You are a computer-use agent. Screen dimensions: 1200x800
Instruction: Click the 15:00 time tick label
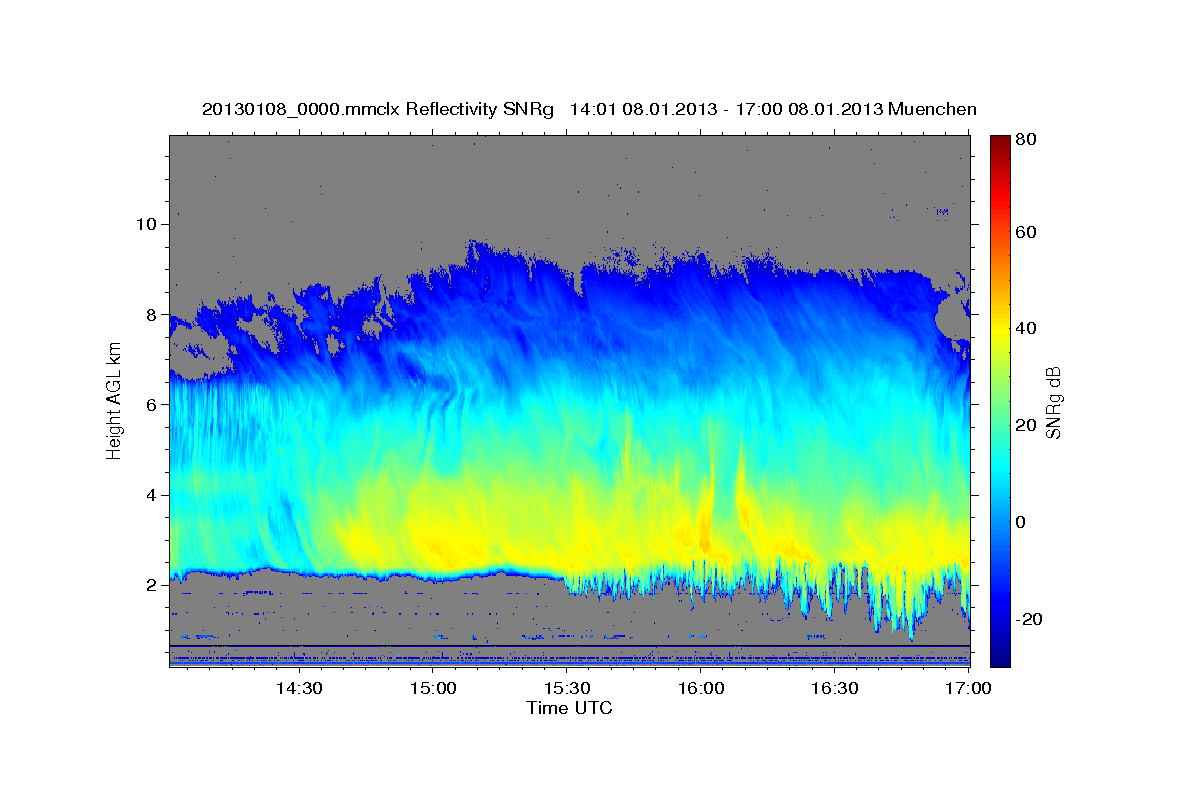click(x=433, y=689)
